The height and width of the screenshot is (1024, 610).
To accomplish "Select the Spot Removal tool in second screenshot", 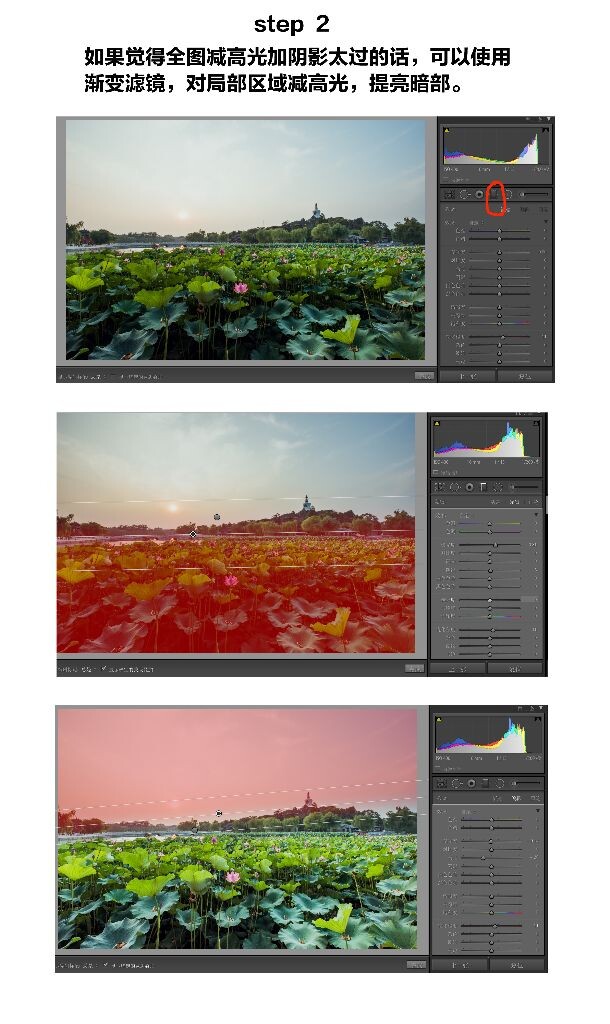I will [x=455, y=487].
